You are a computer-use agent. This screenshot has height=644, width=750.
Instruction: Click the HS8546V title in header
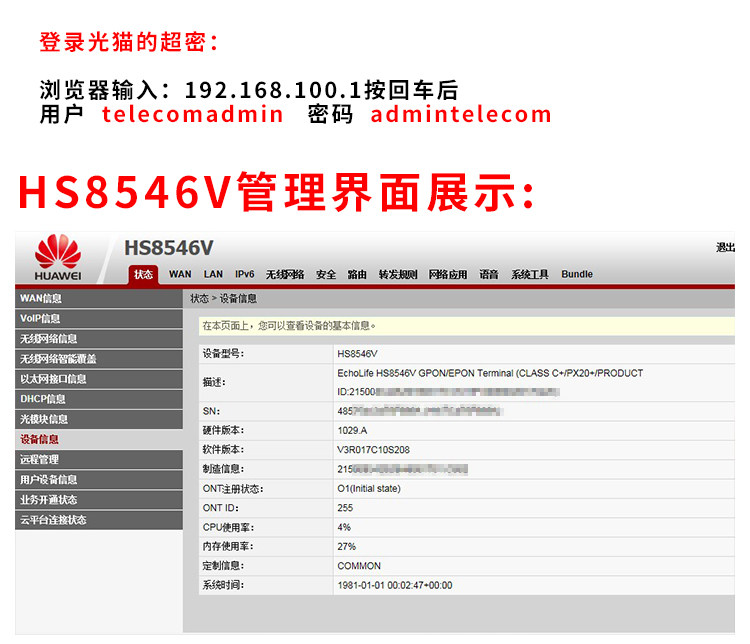pos(169,248)
